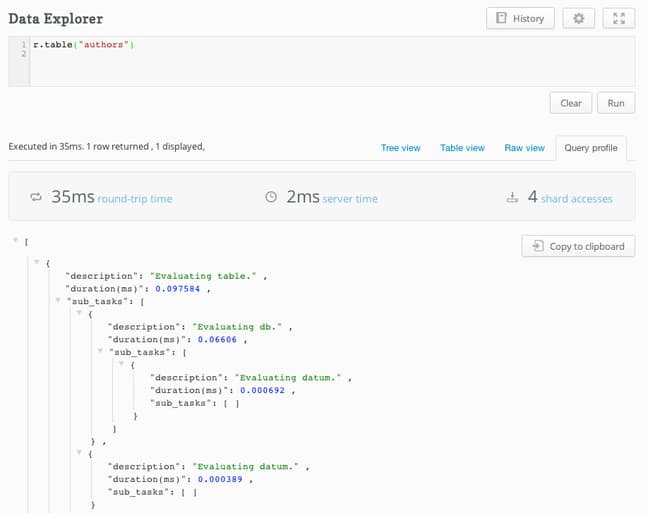Open the query History panel
648x513 pixels.
point(520,19)
